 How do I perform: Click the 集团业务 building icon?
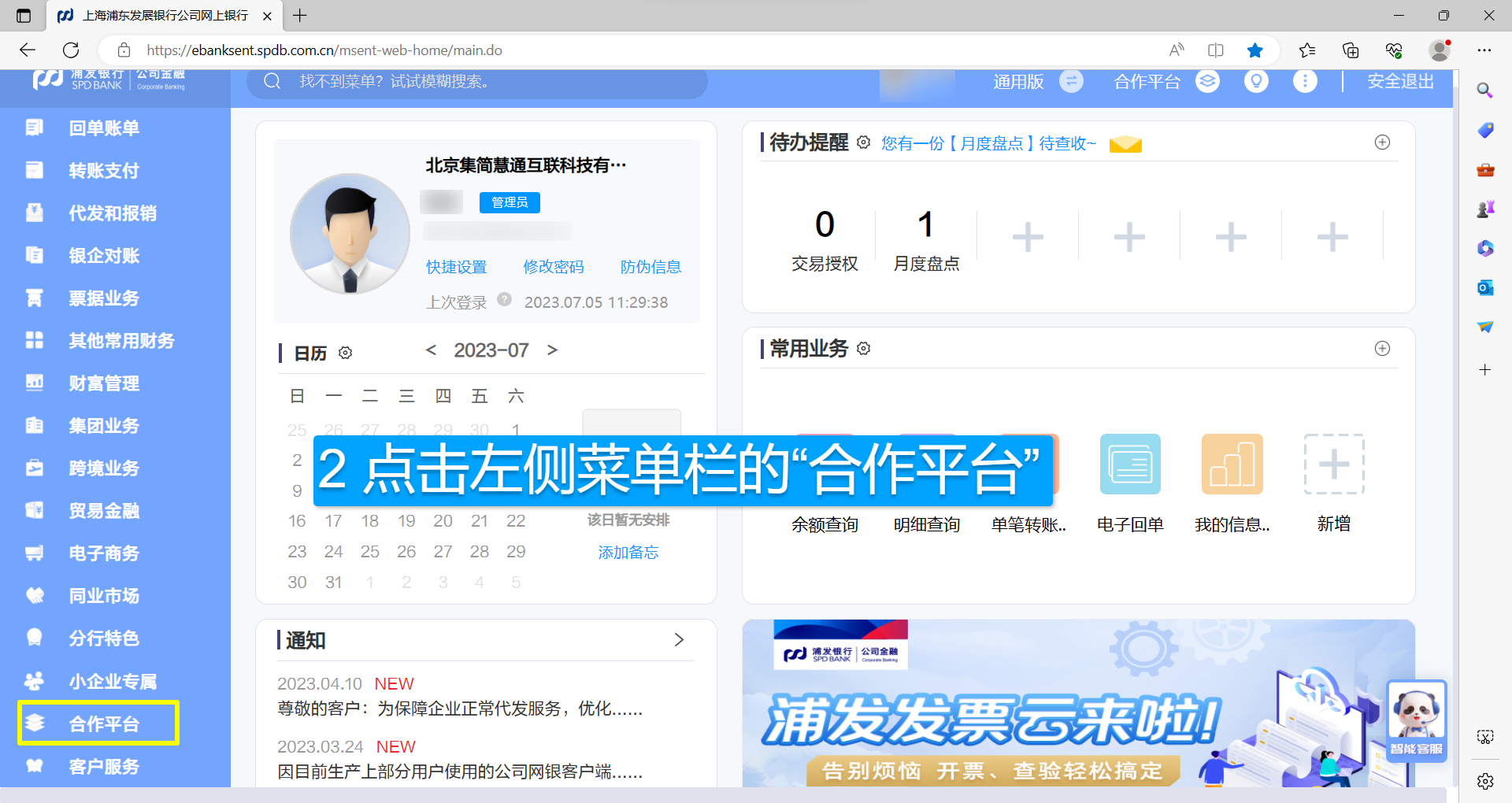point(35,425)
